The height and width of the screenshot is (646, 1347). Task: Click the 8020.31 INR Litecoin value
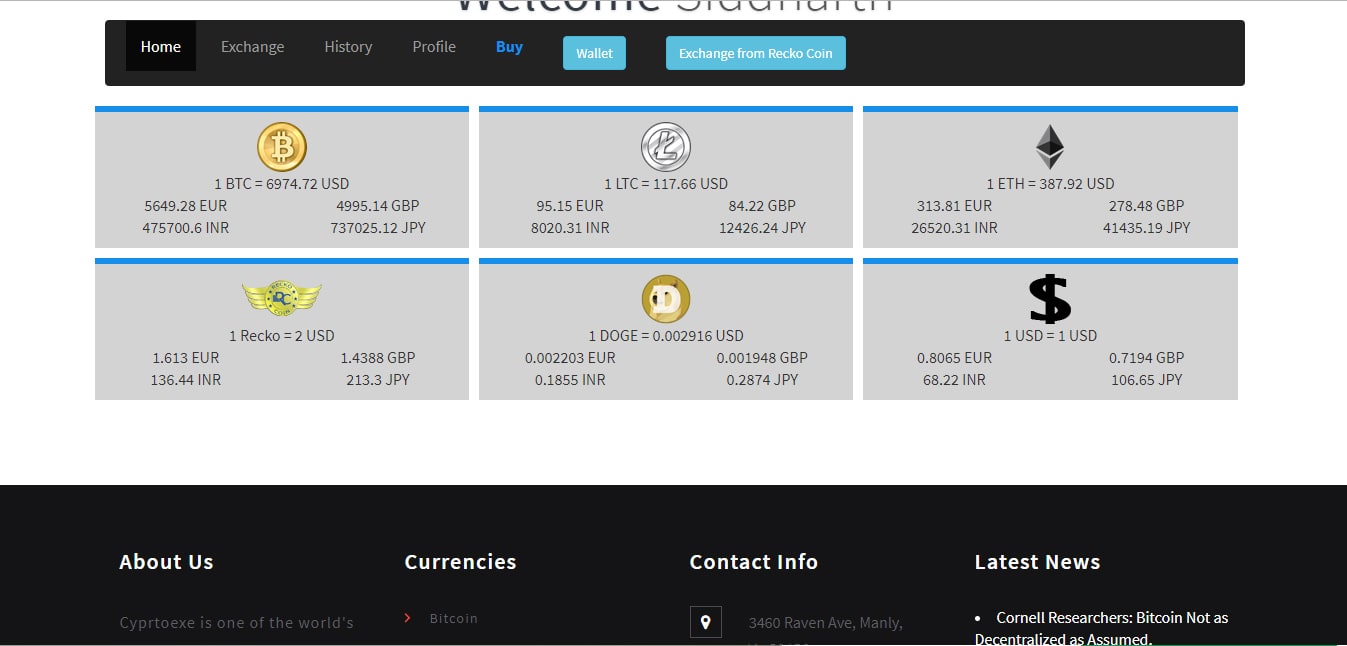570,228
